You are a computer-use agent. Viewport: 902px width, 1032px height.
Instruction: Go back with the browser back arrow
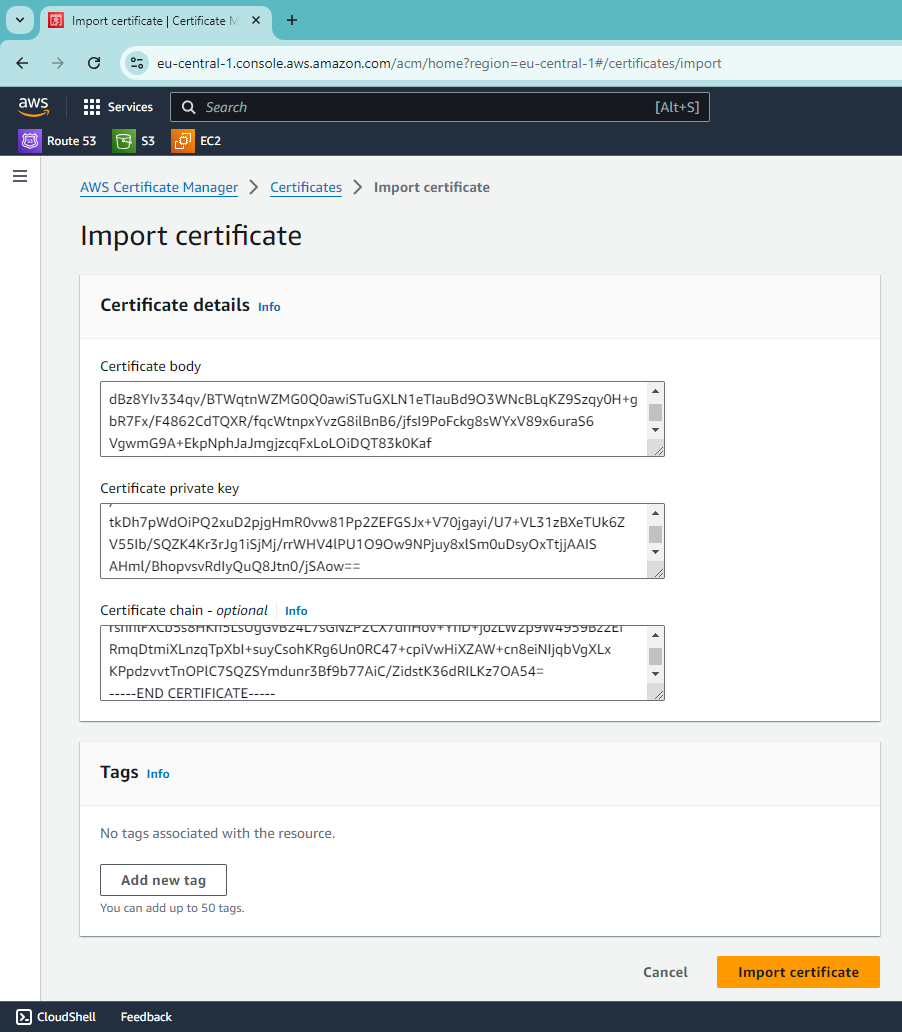coord(22,63)
